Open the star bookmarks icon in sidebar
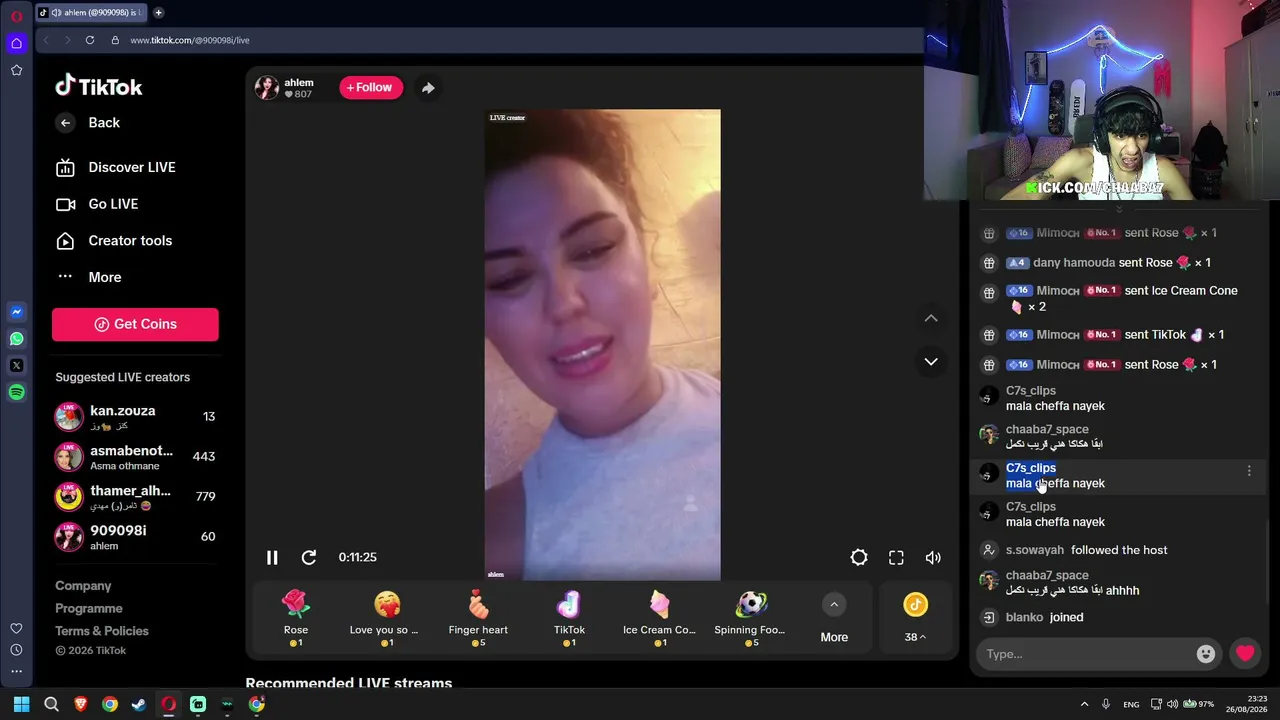This screenshot has width=1280, height=720. point(16,70)
